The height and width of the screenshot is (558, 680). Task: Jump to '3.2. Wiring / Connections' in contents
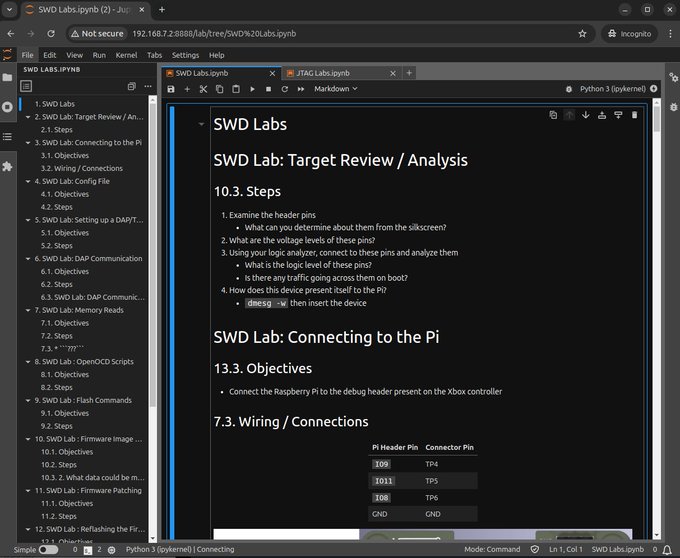pyautogui.click(x=82, y=168)
